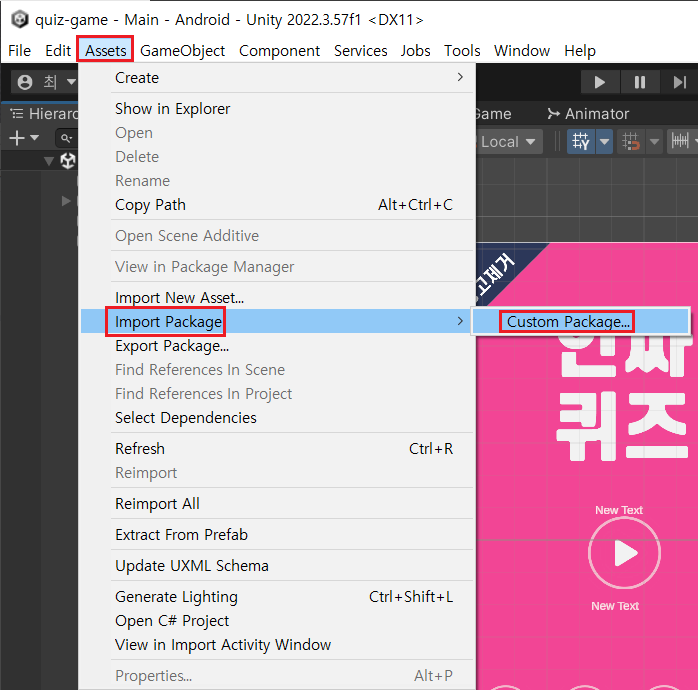Viewport: 698px width, 690px height.
Task: Open the Edit menu
Action: pyautogui.click(x=58, y=51)
